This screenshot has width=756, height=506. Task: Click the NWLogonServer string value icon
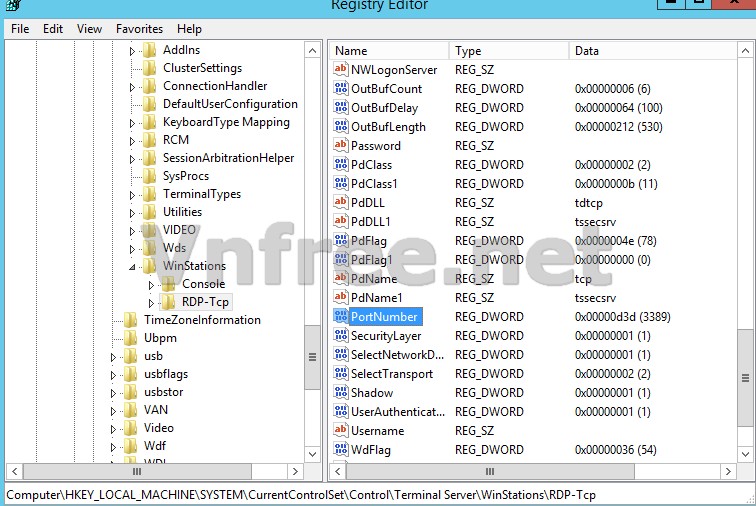(x=340, y=69)
